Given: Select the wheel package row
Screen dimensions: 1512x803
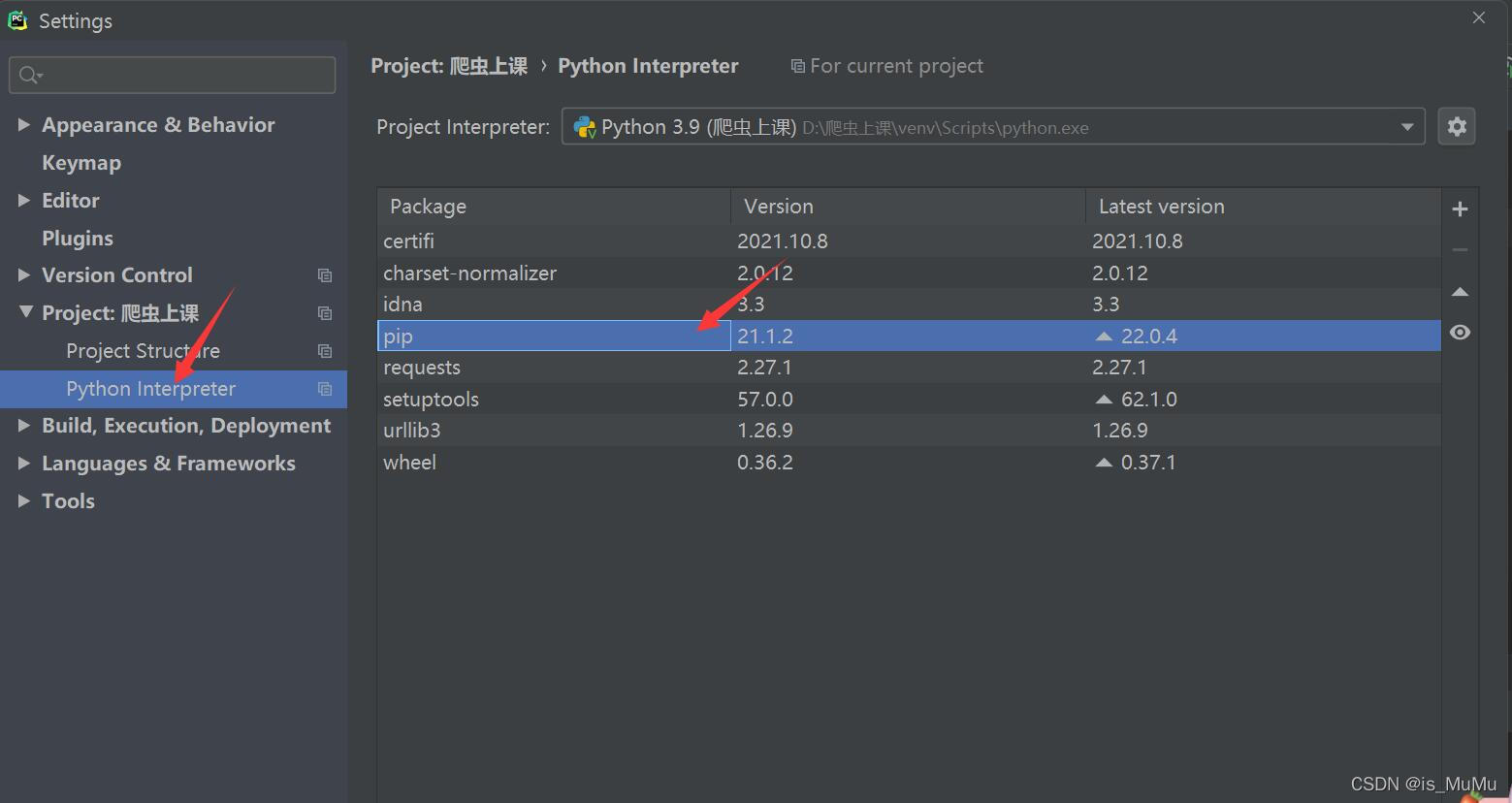Looking at the screenshot, I should [909, 463].
